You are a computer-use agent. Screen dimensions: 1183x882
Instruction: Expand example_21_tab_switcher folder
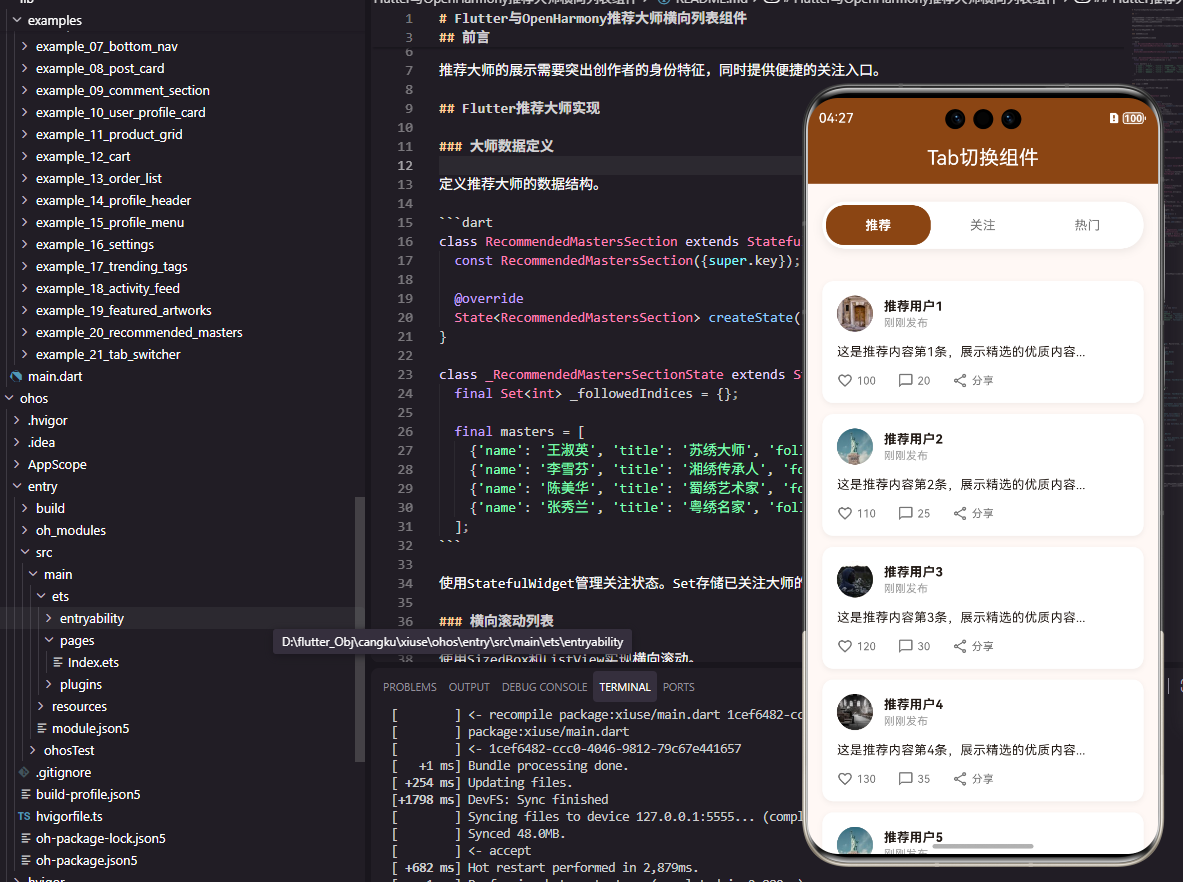[x=25, y=355]
